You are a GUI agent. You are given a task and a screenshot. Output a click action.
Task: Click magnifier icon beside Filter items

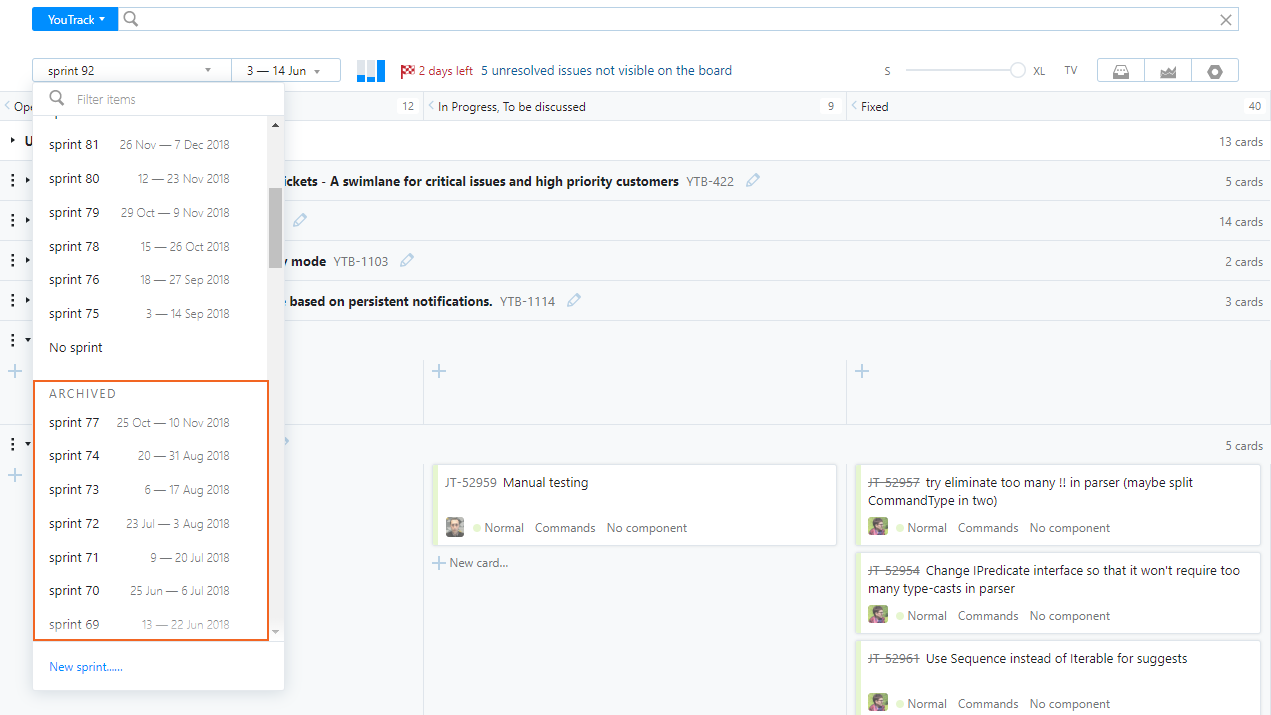point(57,98)
